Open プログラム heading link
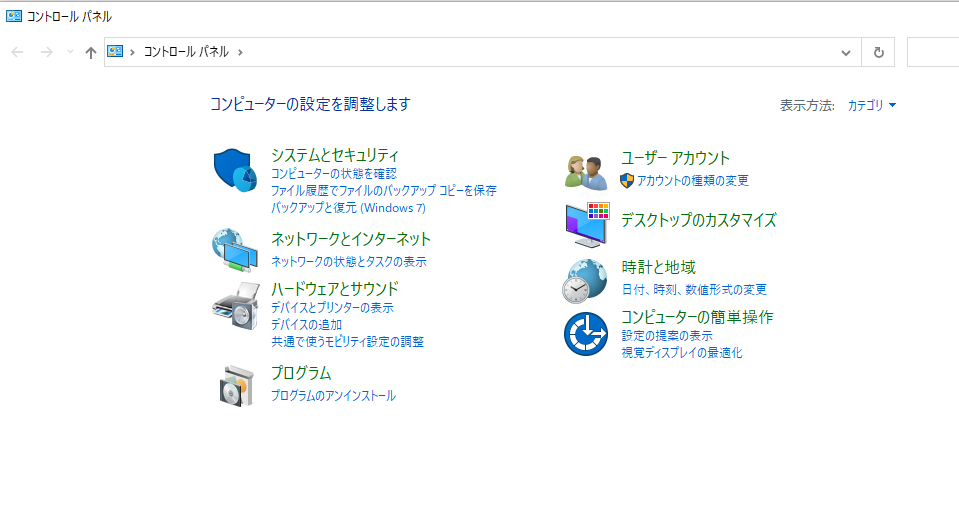The image size is (959, 509). pyautogui.click(x=301, y=373)
